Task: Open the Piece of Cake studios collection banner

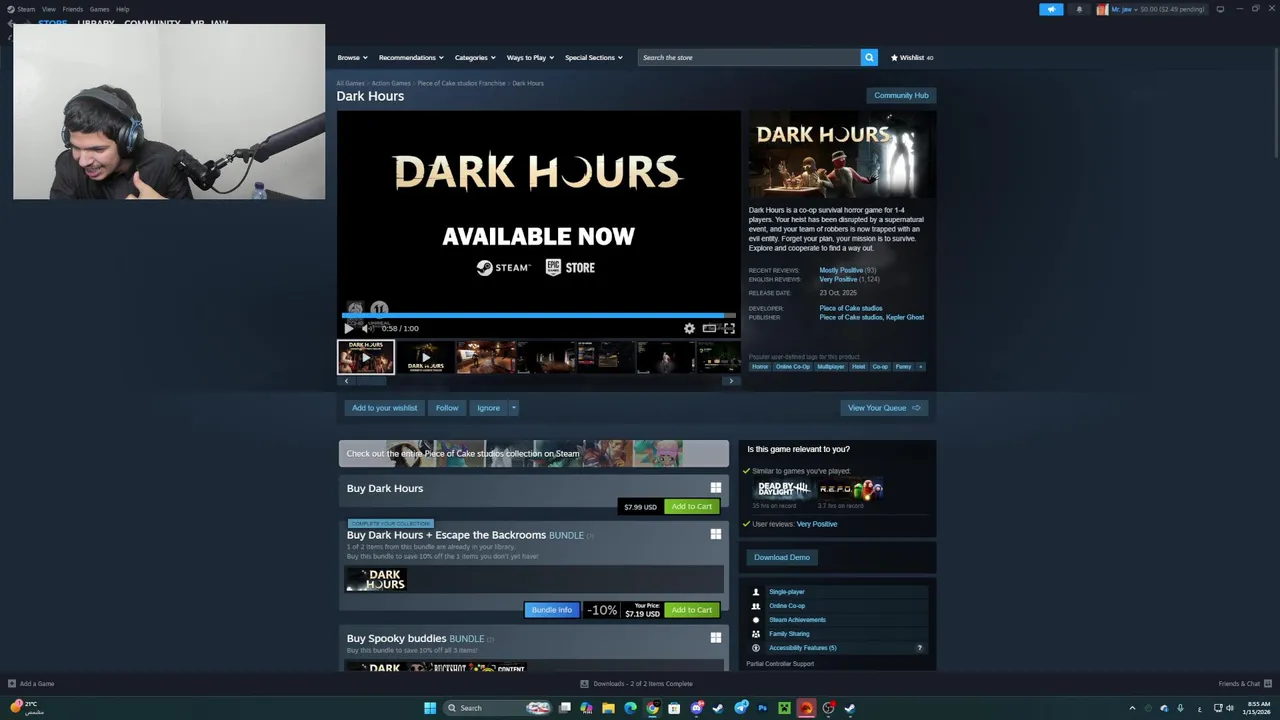Action: (533, 453)
